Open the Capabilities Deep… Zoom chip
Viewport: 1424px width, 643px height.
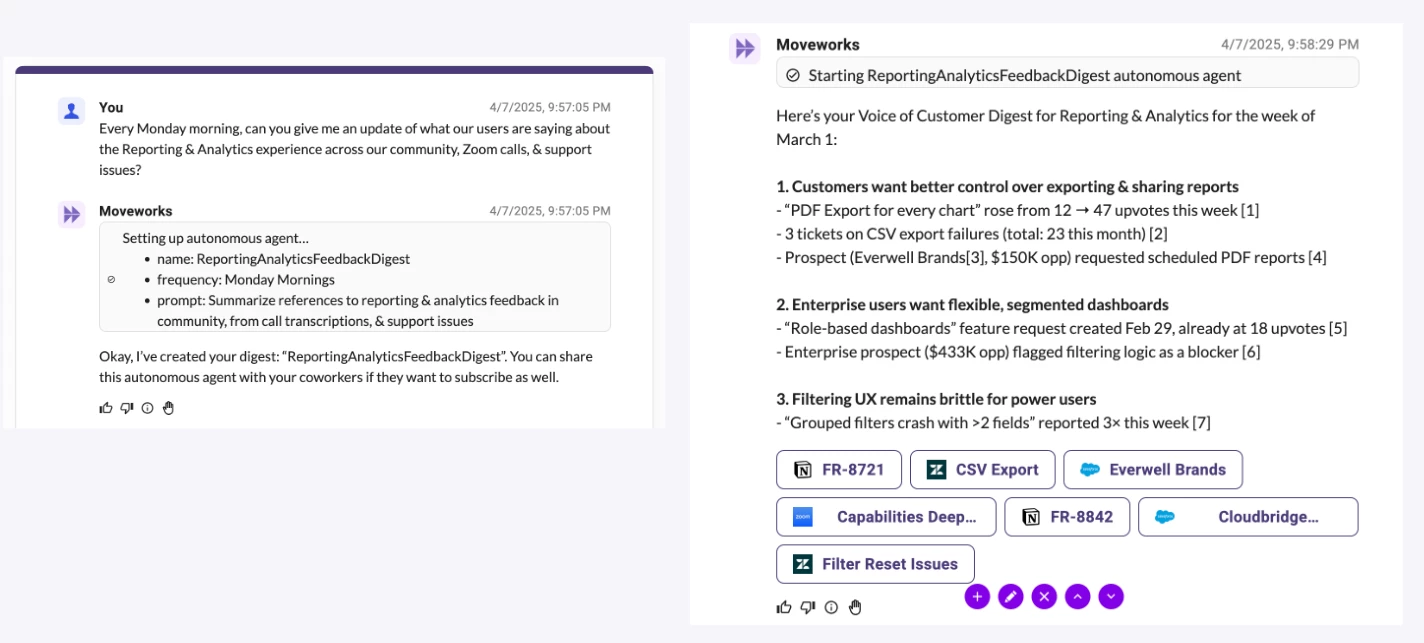click(x=886, y=517)
